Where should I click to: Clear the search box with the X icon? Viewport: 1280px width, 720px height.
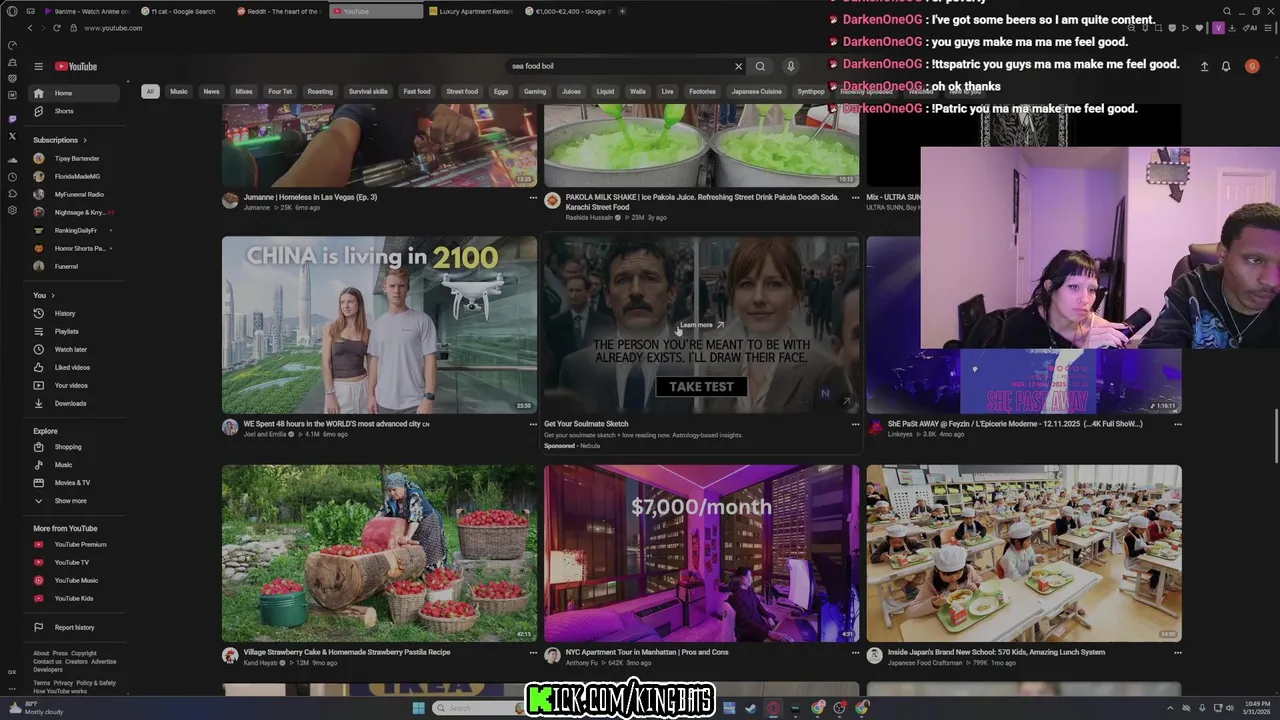click(739, 66)
